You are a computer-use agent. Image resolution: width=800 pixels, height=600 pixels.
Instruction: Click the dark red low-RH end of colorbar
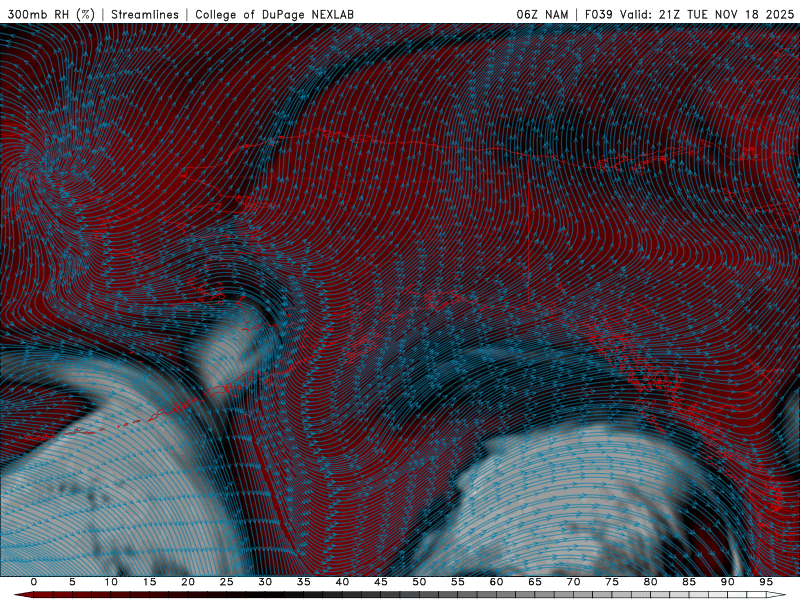[x=24, y=595]
